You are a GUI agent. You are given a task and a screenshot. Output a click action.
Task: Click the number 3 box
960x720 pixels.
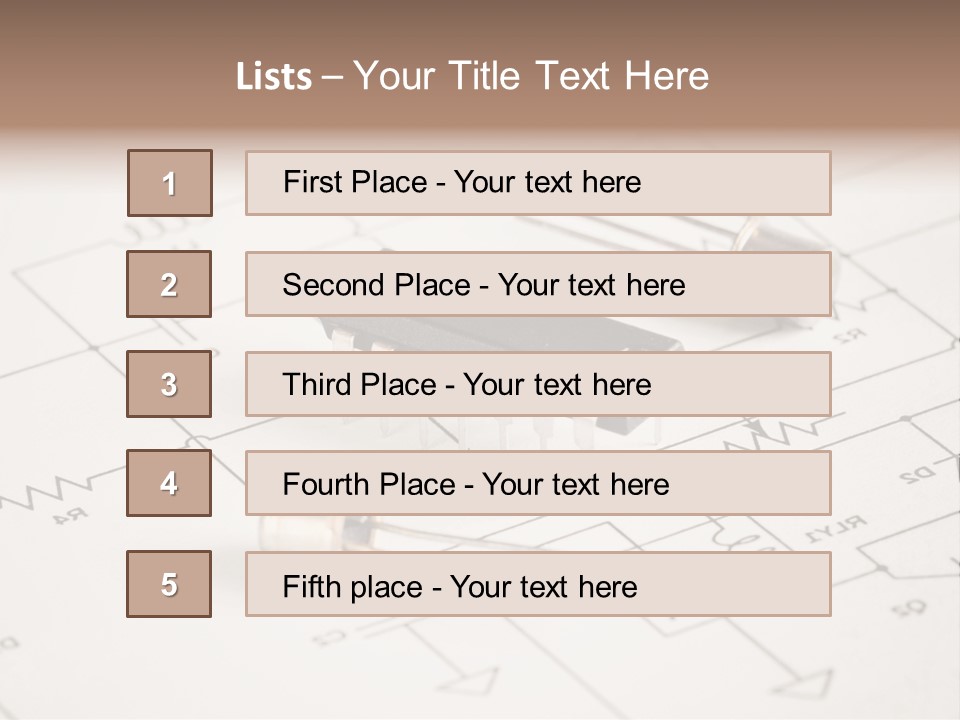pyautogui.click(x=169, y=384)
